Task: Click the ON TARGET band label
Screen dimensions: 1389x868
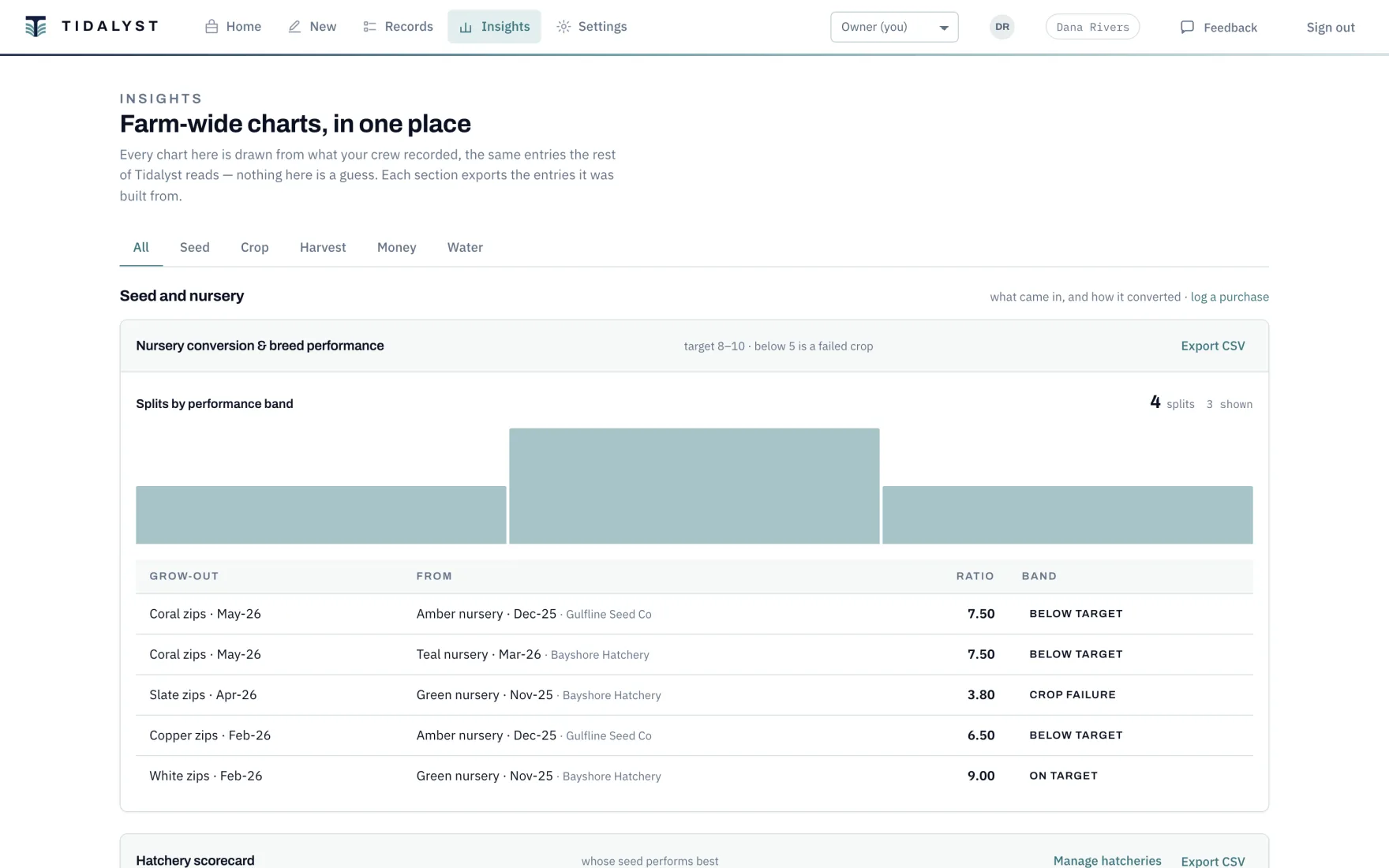Action: pyautogui.click(x=1063, y=776)
